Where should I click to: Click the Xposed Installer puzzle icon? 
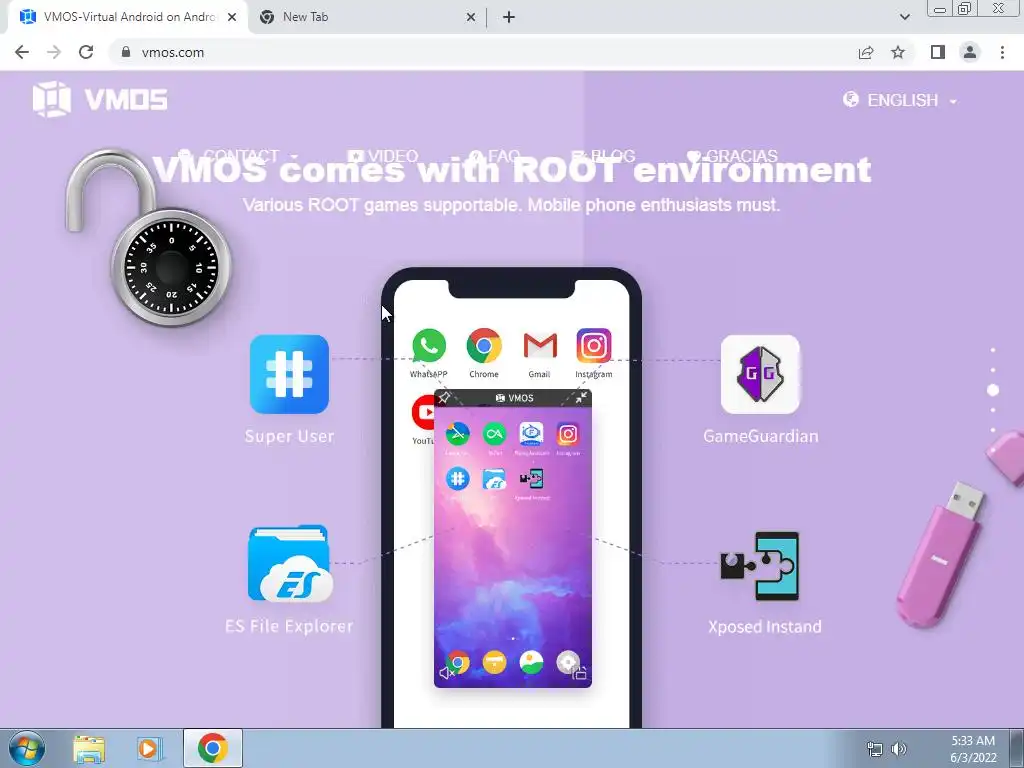click(760, 566)
